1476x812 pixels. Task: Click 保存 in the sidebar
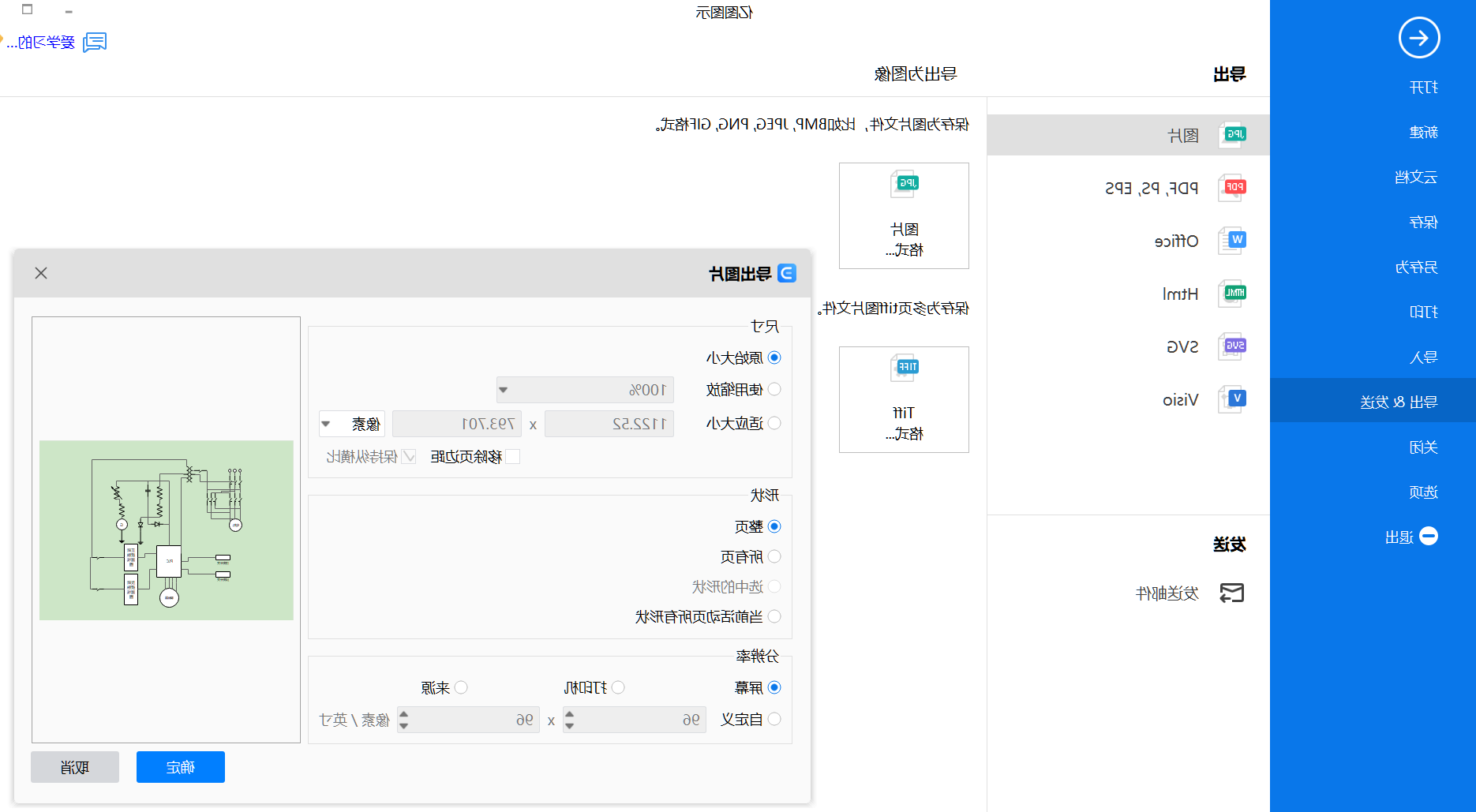(x=1423, y=223)
